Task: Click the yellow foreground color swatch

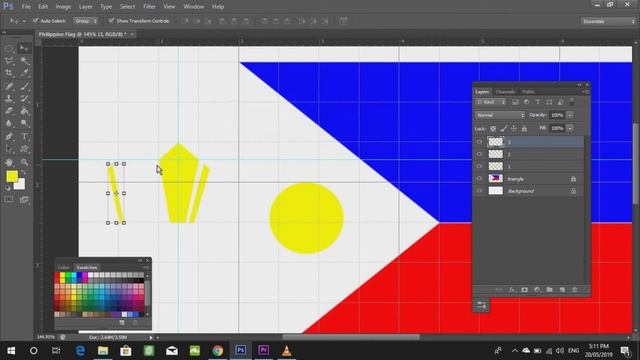Action: tap(11, 176)
